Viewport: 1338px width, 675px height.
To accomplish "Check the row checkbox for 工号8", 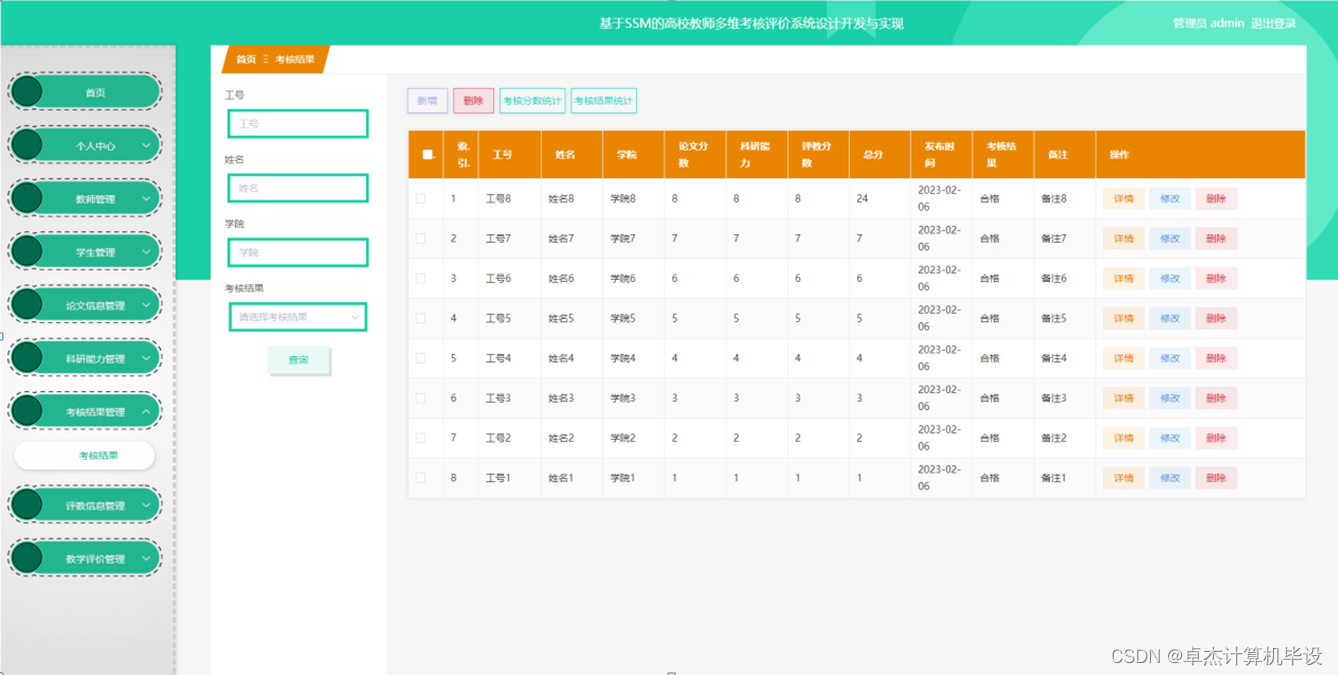I will [x=421, y=198].
